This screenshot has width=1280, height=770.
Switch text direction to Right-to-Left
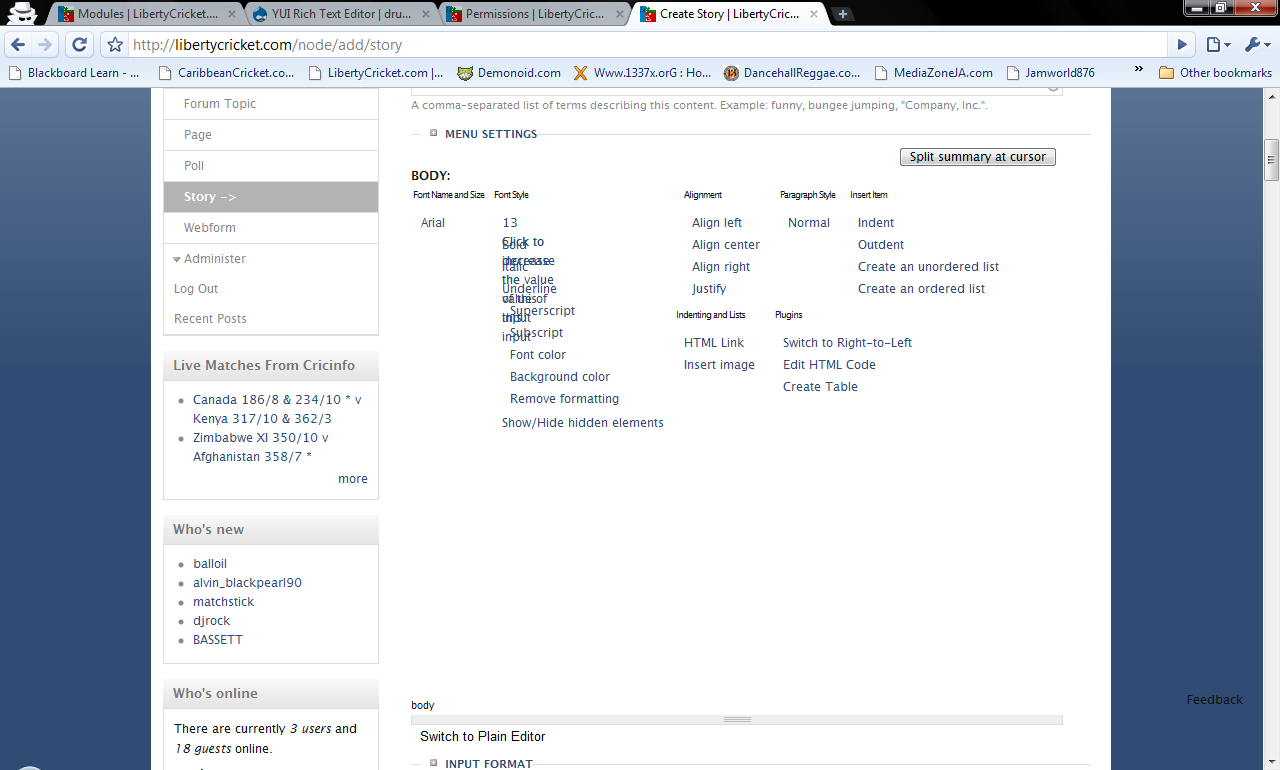pyautogui.click(x=847, y=342)
